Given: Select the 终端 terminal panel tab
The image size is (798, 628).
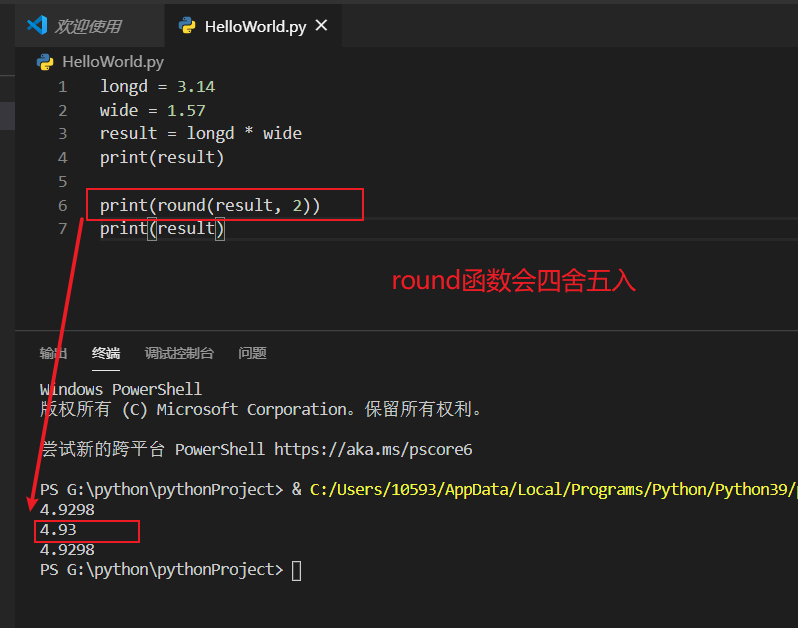Looking at the screenshot, I should point(106,353).
